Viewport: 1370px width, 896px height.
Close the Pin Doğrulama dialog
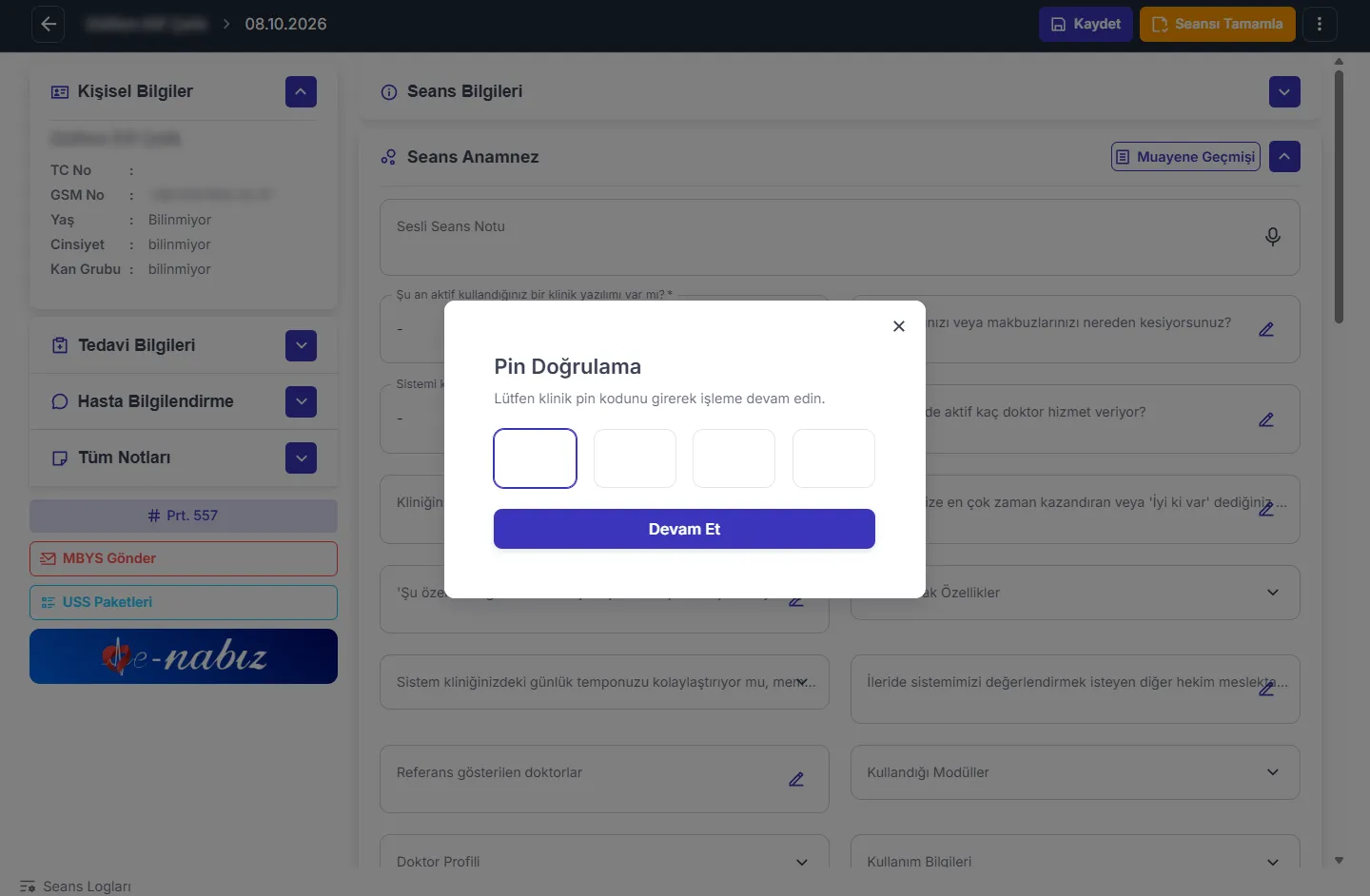899,326
